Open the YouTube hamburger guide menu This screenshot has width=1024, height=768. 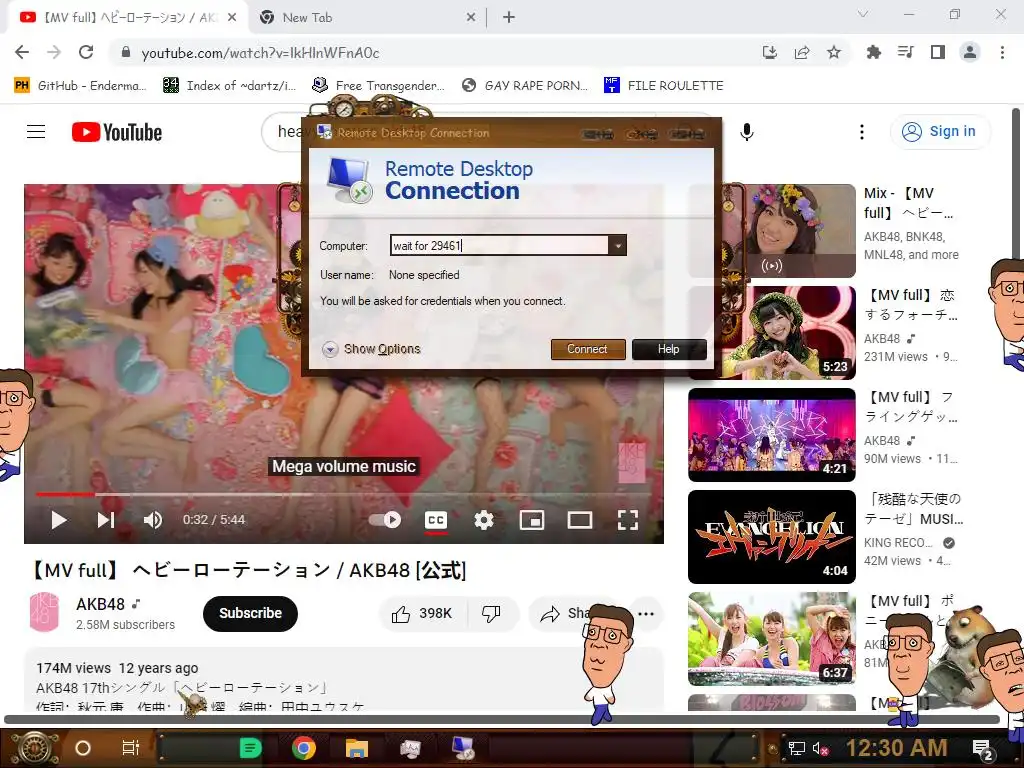(x=36, y=132)
